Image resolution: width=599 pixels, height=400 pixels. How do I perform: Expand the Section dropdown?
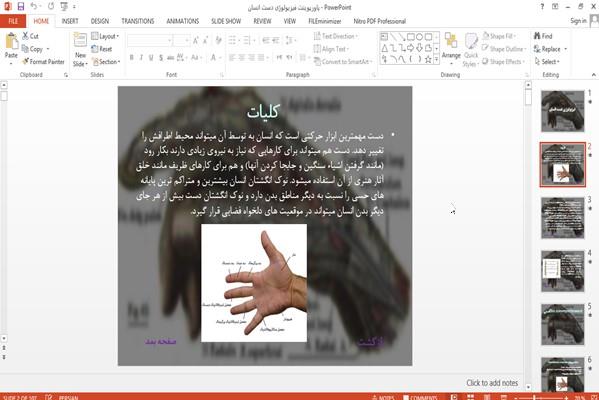(106, 62)
